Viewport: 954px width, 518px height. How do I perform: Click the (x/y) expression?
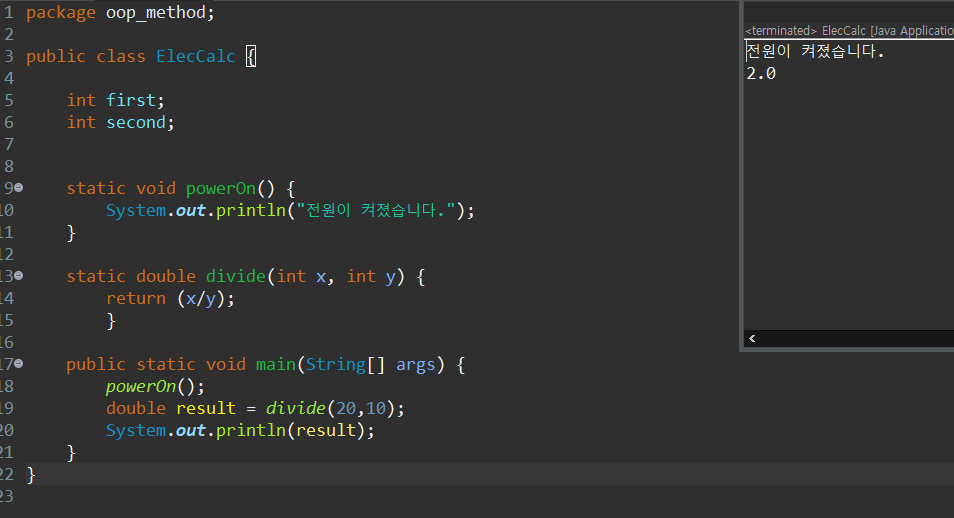200,298
